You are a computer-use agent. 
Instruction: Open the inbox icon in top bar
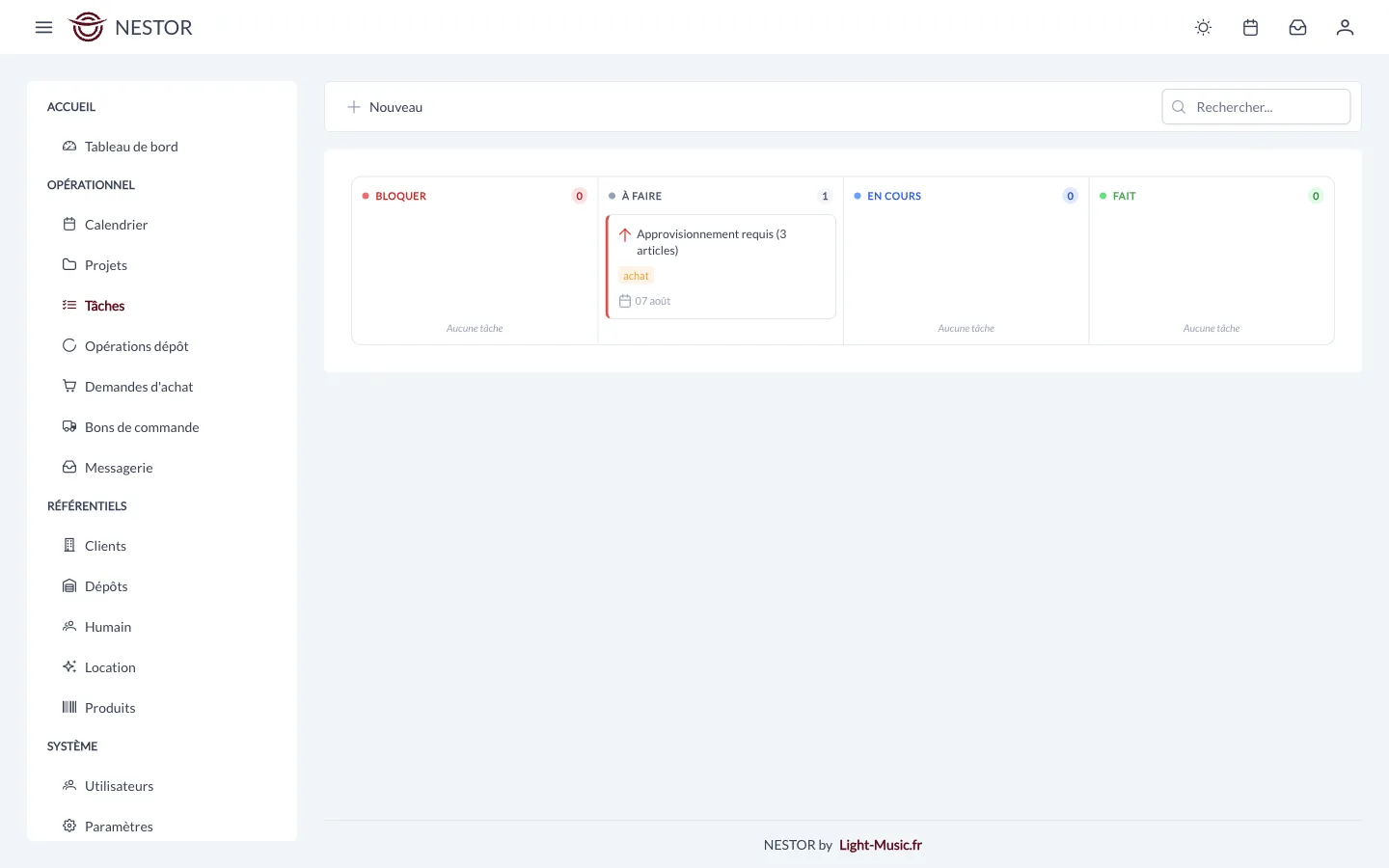click(1297, 27)
